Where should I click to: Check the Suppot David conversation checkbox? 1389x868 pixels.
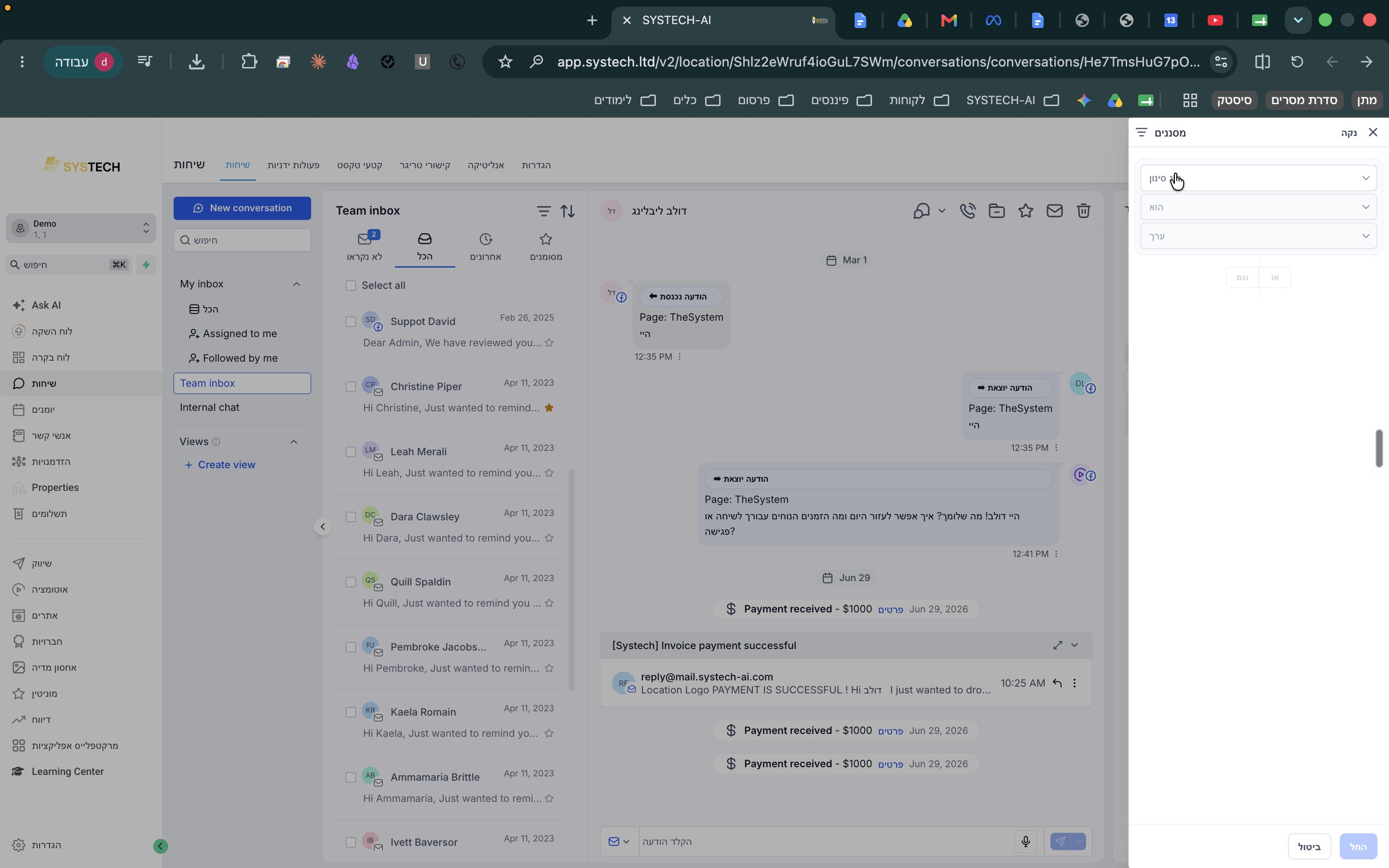(x=351, y=322)
